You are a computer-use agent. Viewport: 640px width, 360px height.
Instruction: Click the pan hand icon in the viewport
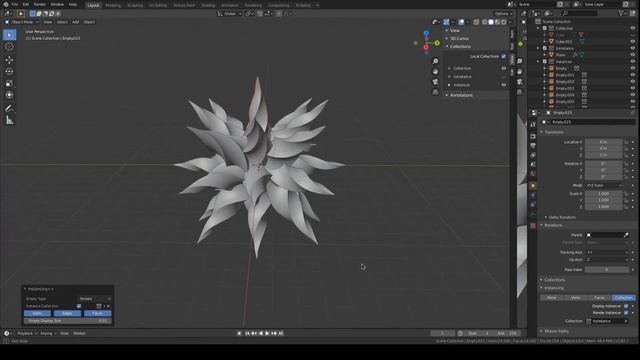436,71
